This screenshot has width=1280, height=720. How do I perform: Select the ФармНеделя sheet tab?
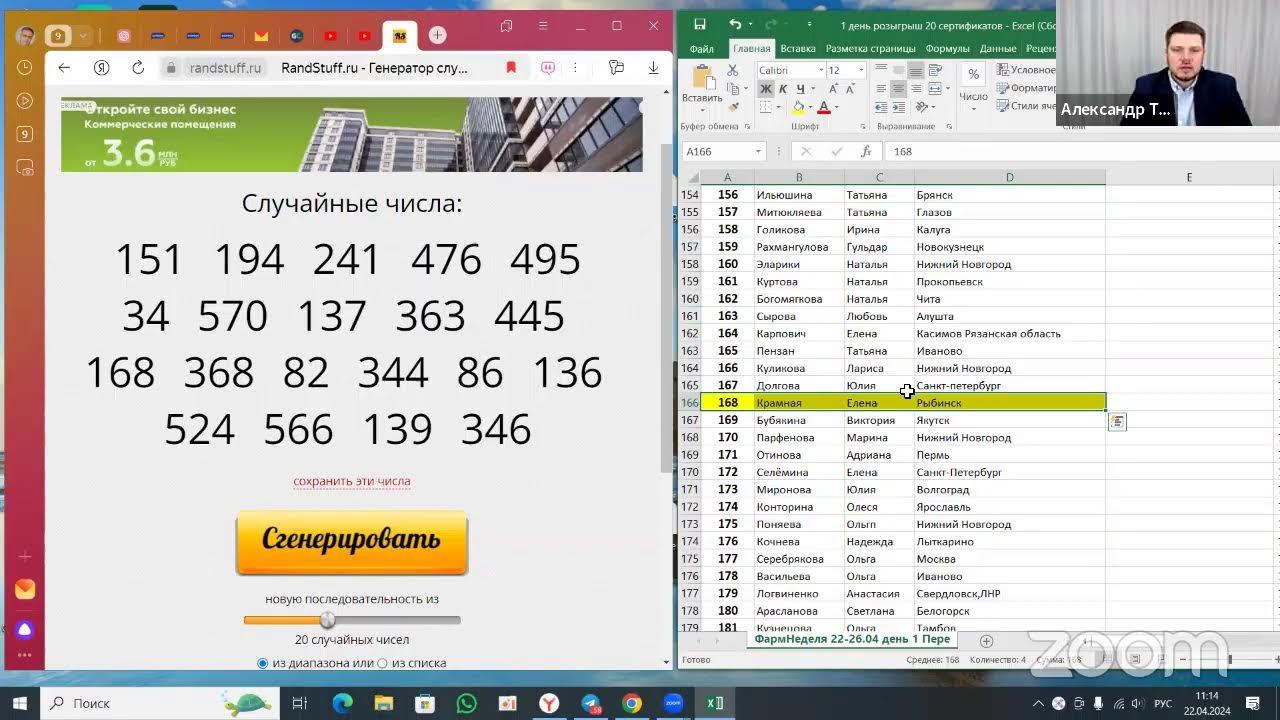[852, 639]
